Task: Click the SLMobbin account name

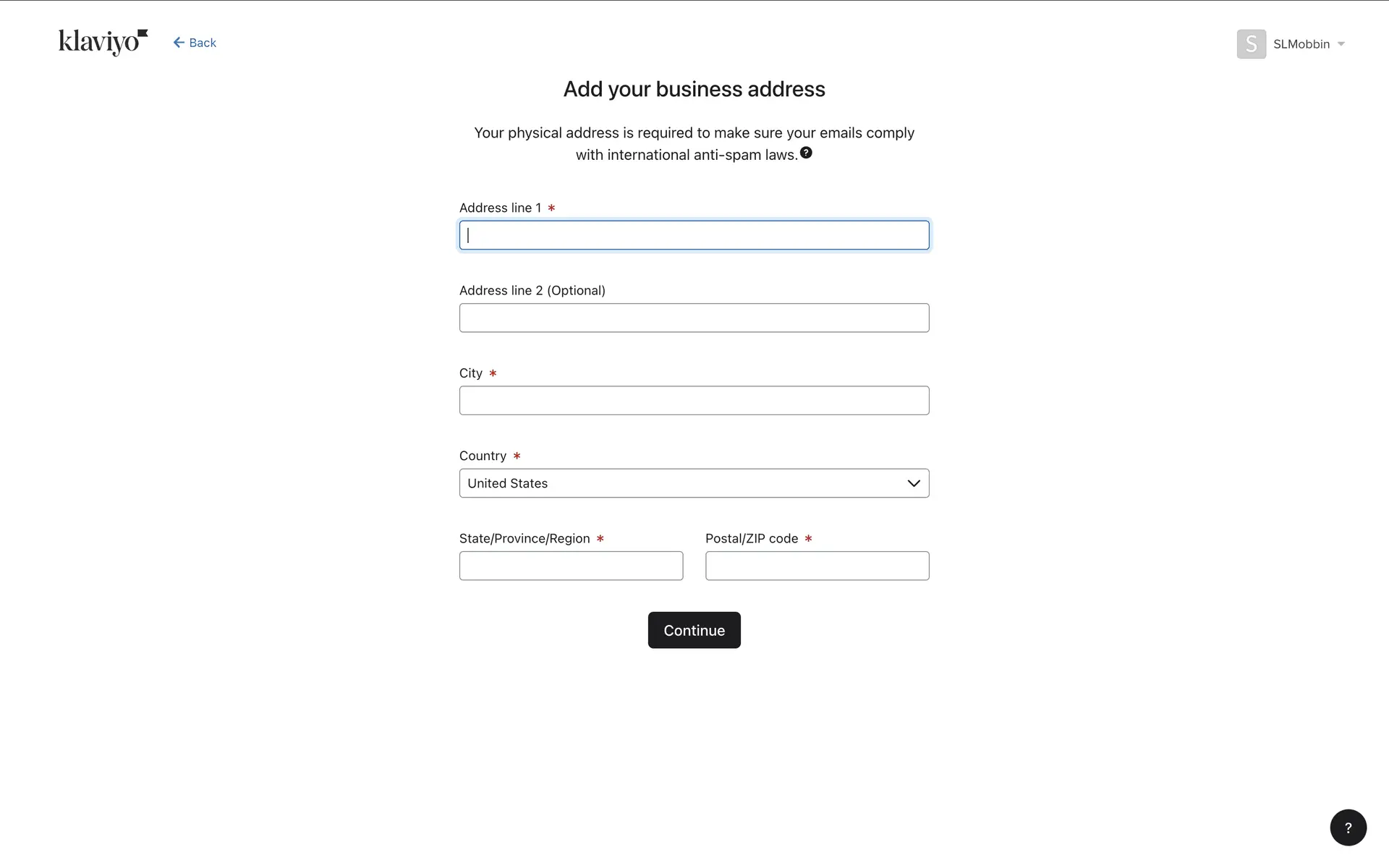Action: pyautogui.click(x=1301, y=44)
